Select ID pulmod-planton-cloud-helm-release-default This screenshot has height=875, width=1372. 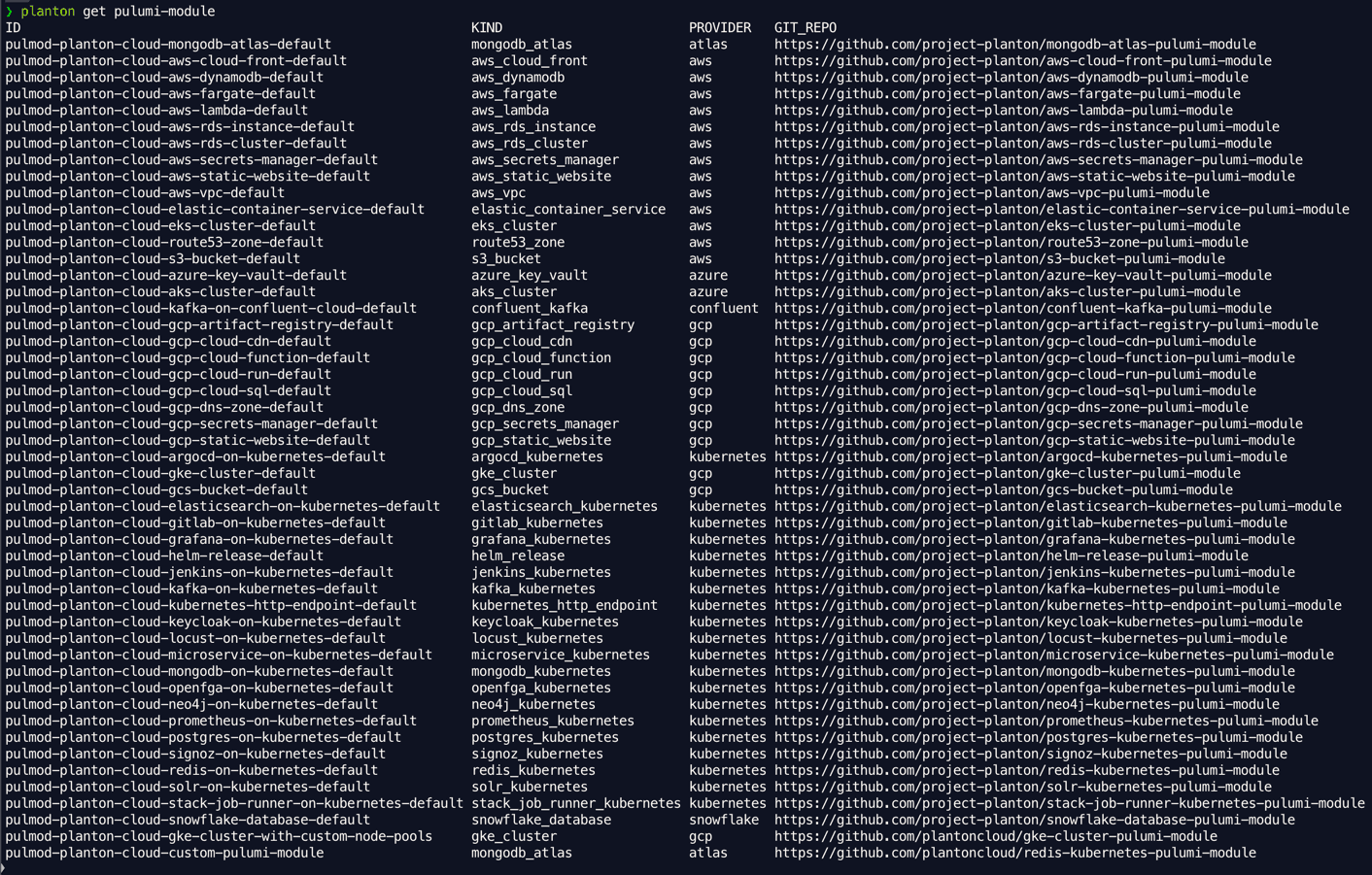(164, 555)
